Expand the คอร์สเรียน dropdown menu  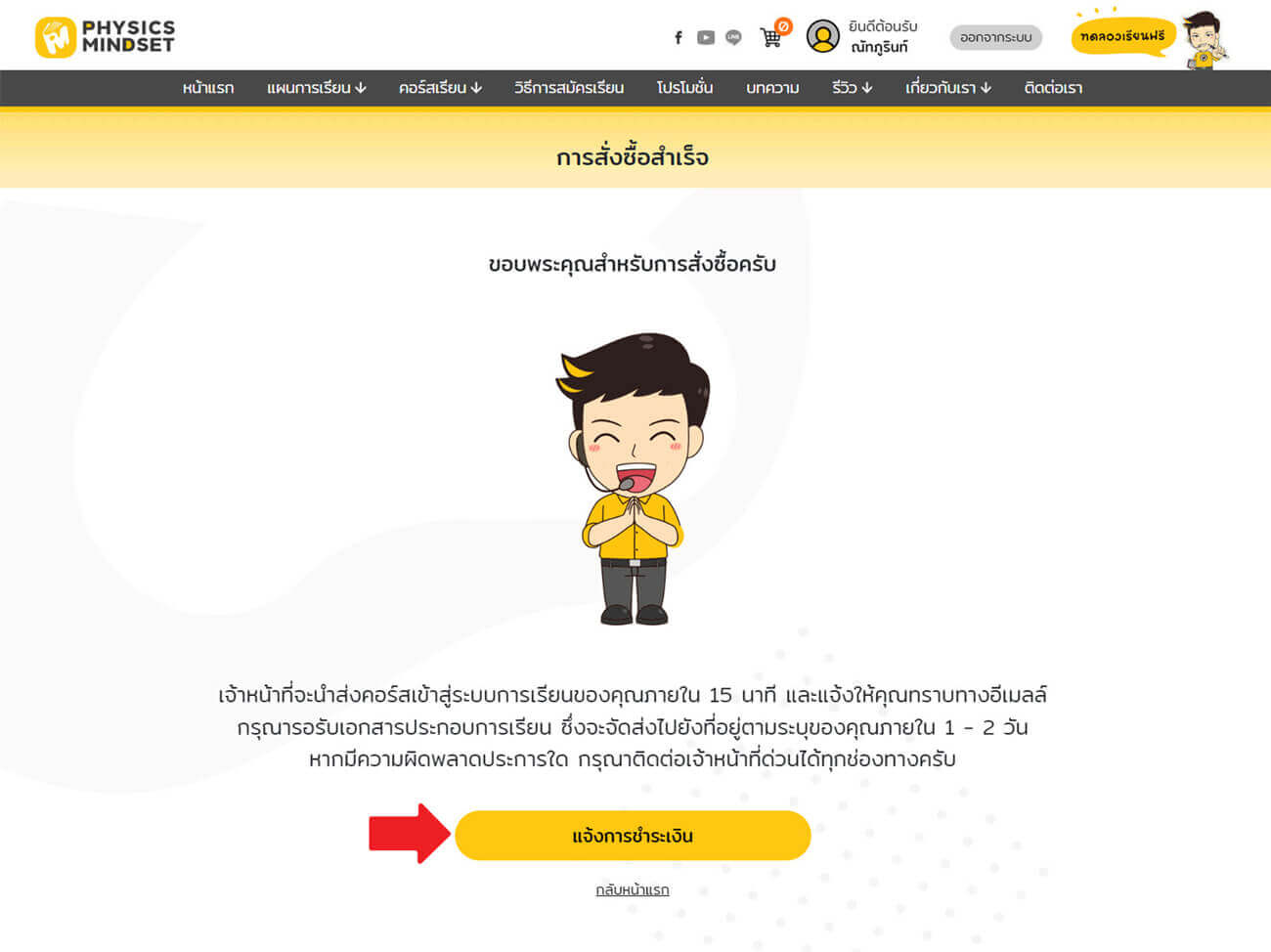[440, 88]
